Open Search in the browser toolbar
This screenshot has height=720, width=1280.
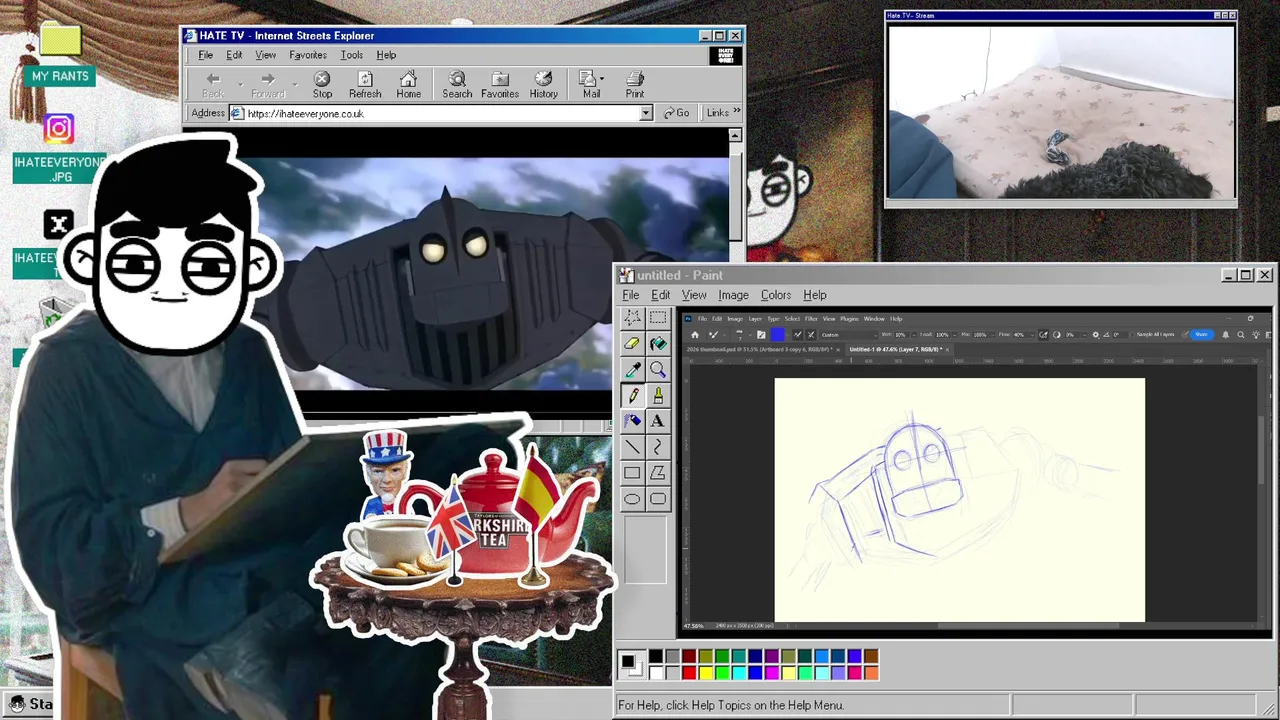click(457, 85)
